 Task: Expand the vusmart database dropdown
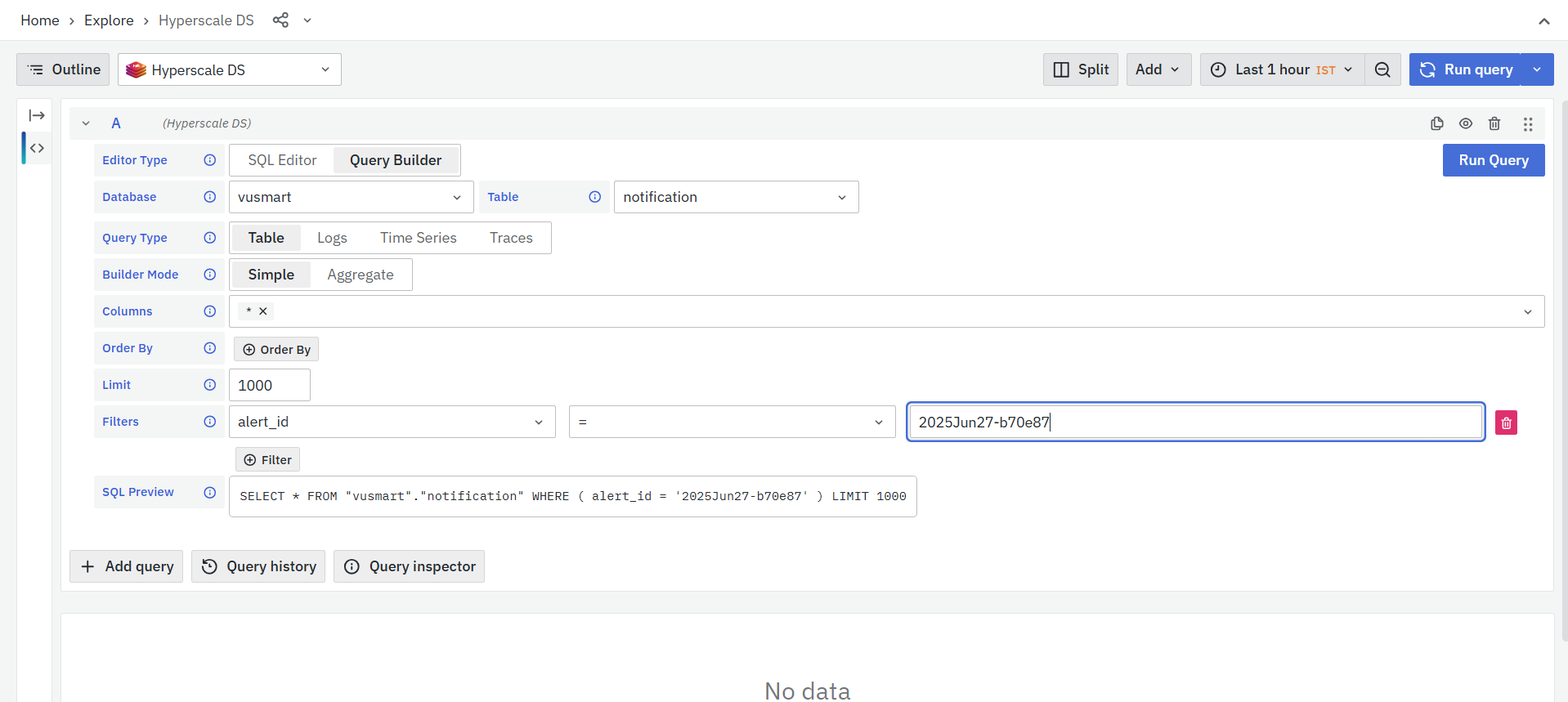(x=351, y=197)
